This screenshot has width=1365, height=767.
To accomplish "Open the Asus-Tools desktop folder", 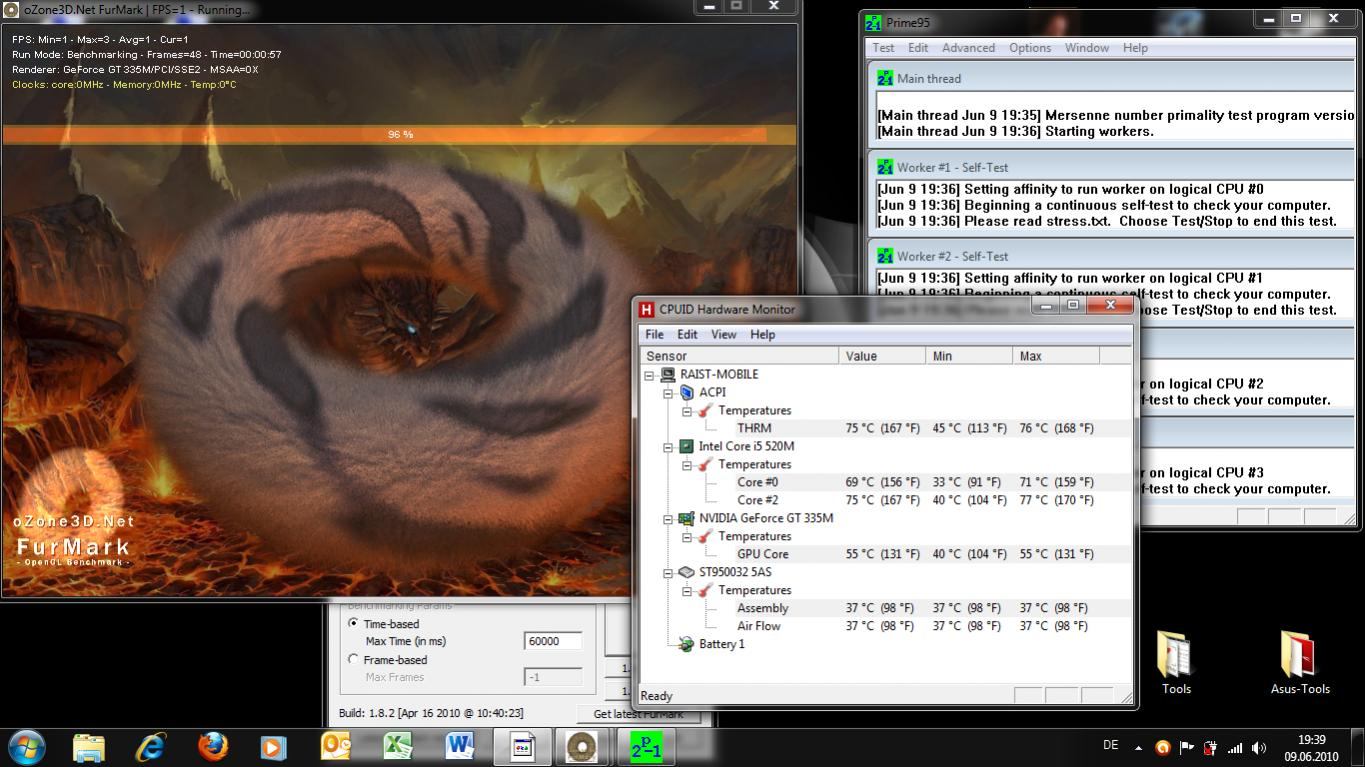I will (1300, 662).
